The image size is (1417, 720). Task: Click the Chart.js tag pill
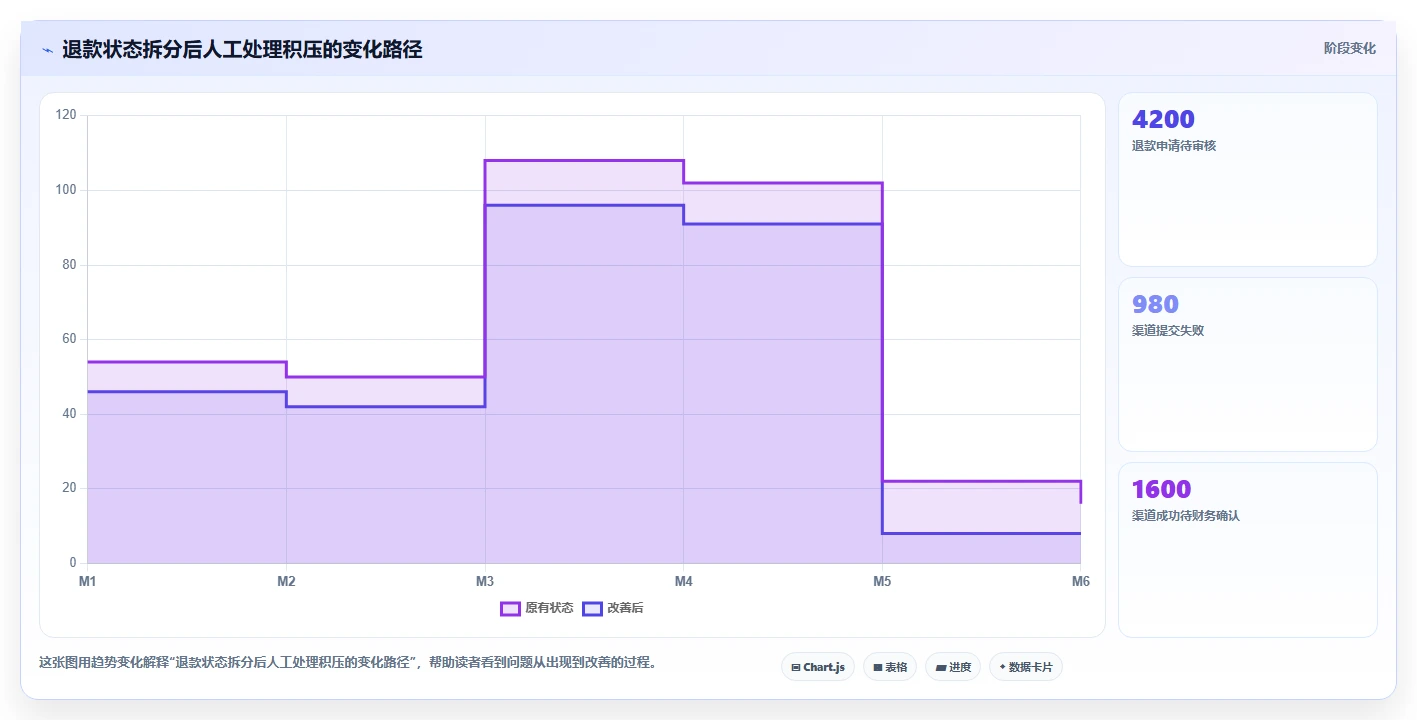[x=818, y=667]
